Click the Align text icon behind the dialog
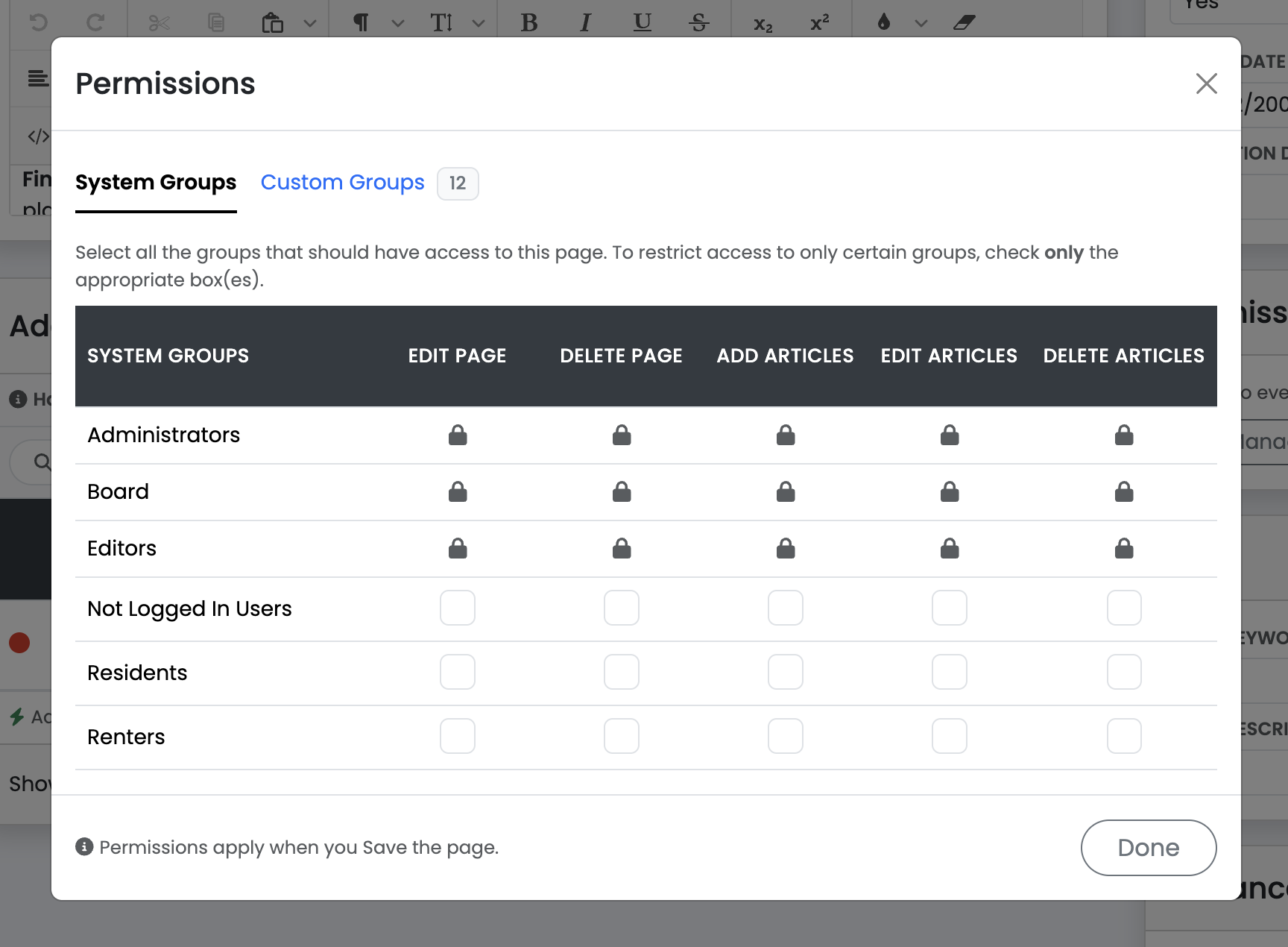The height and width of the screenshot is (947, 1288). 38,78
